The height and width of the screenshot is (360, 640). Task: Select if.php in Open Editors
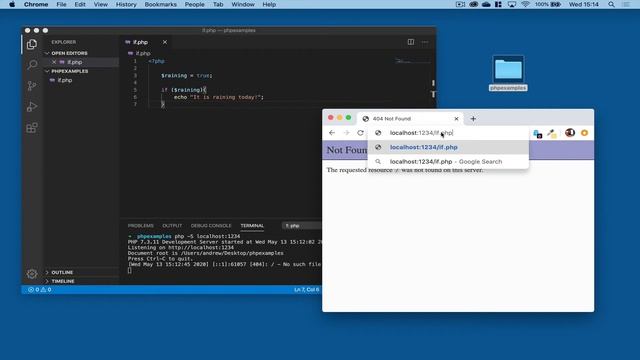74,62
